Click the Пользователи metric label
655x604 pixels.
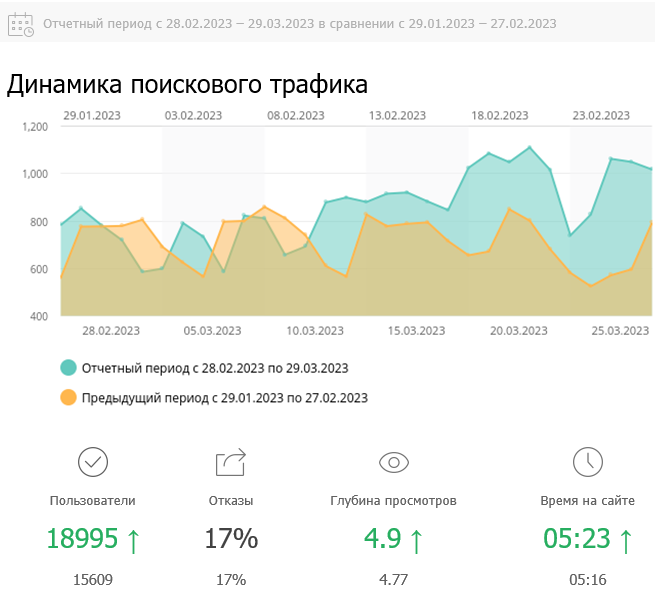(93, 500)
